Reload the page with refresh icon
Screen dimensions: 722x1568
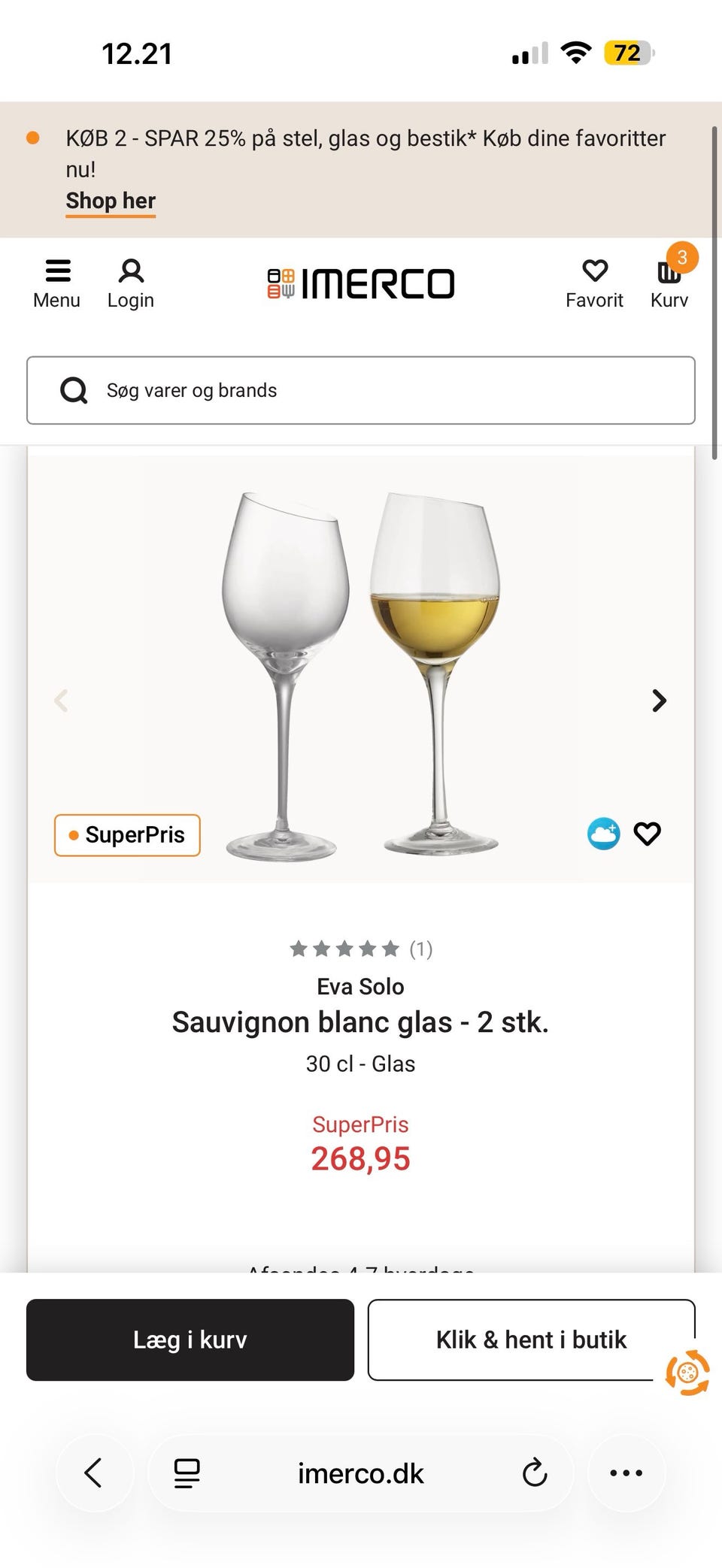tap(535, 1473)
